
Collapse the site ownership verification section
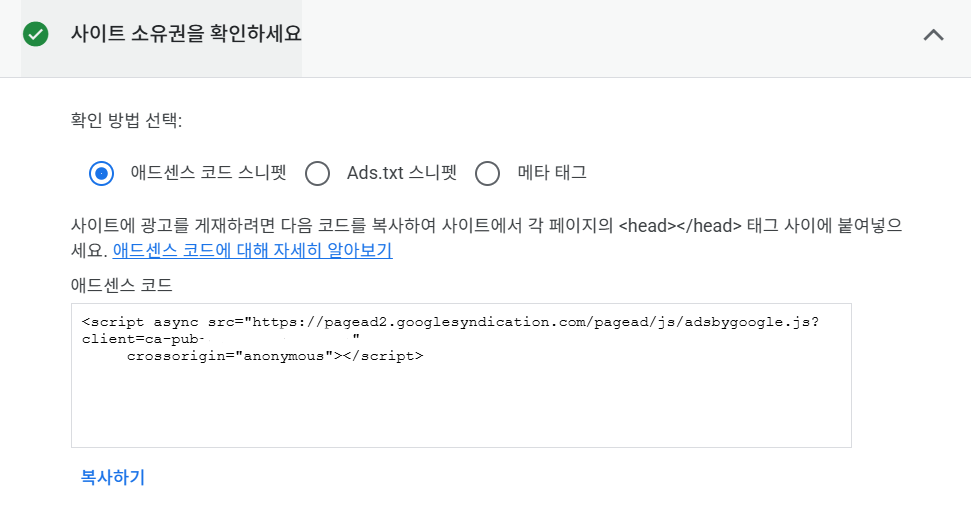point(933,34)
